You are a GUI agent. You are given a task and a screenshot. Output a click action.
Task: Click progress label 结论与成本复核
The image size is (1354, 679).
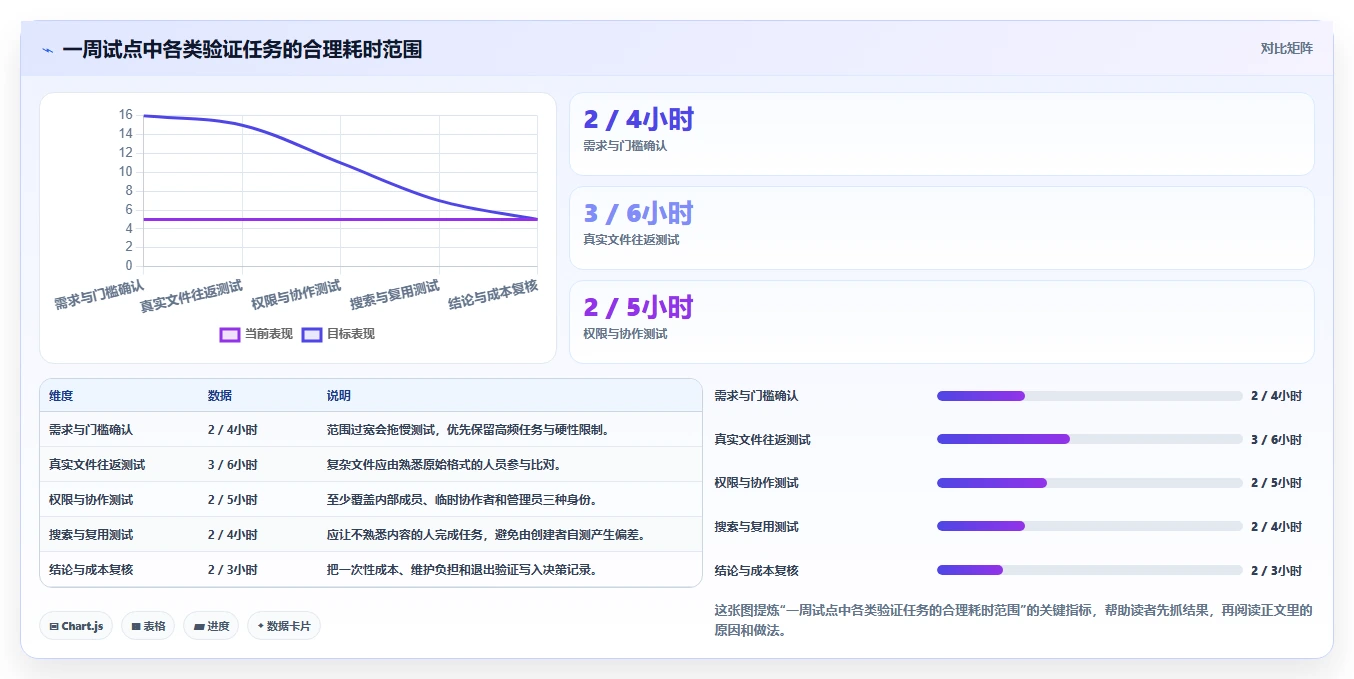[756, 571]
